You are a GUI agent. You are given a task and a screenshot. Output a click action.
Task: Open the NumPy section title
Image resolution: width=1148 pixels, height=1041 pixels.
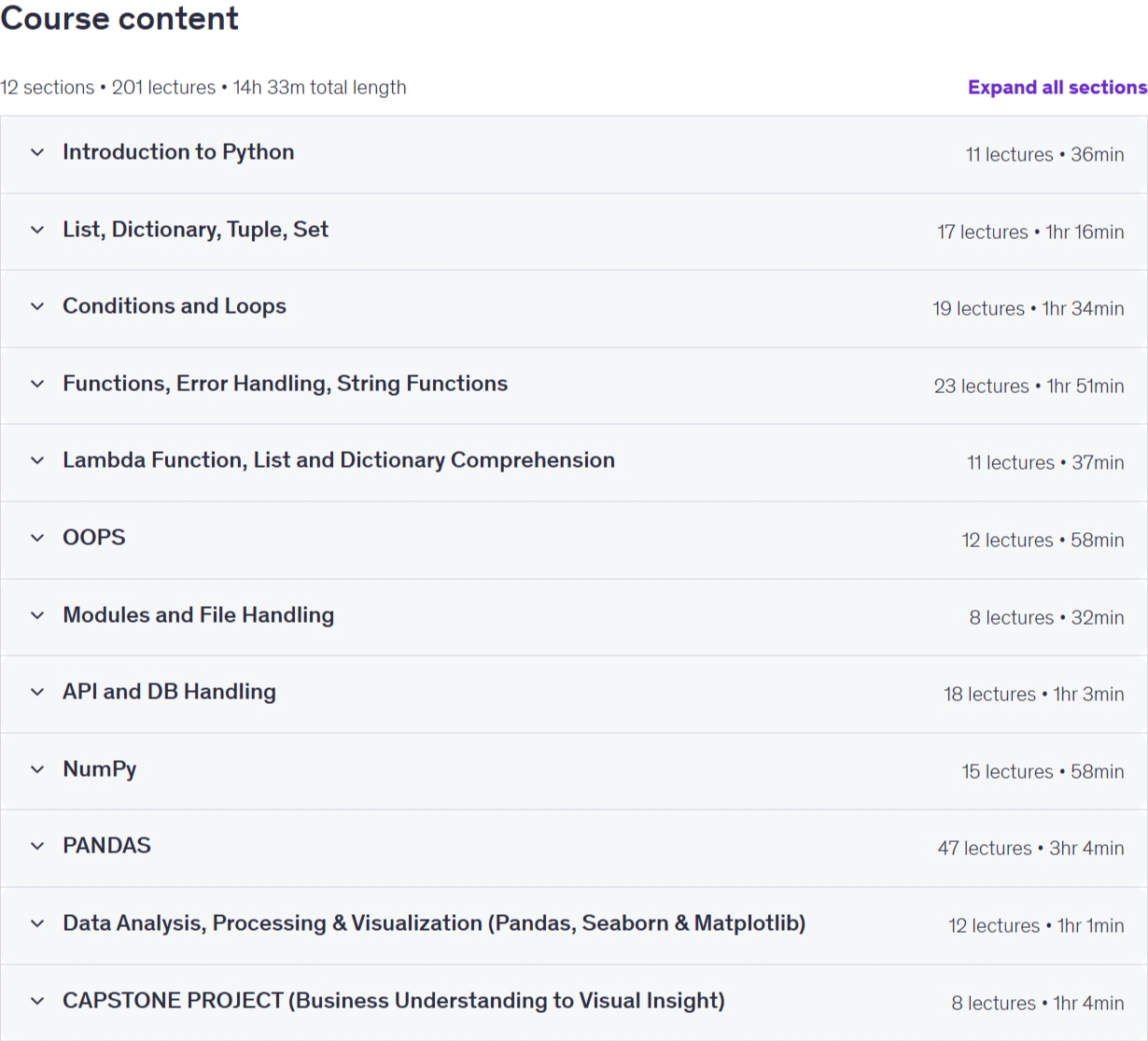click(100, 769)
